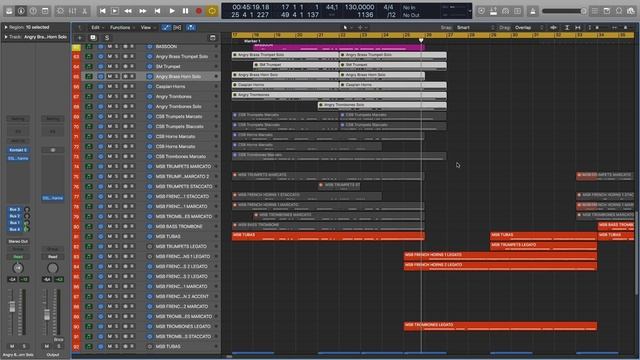This screenshot has width=640, height=360.
Task: Open the Quick Help question-mark icon
Action: click(x=33, y=11)
